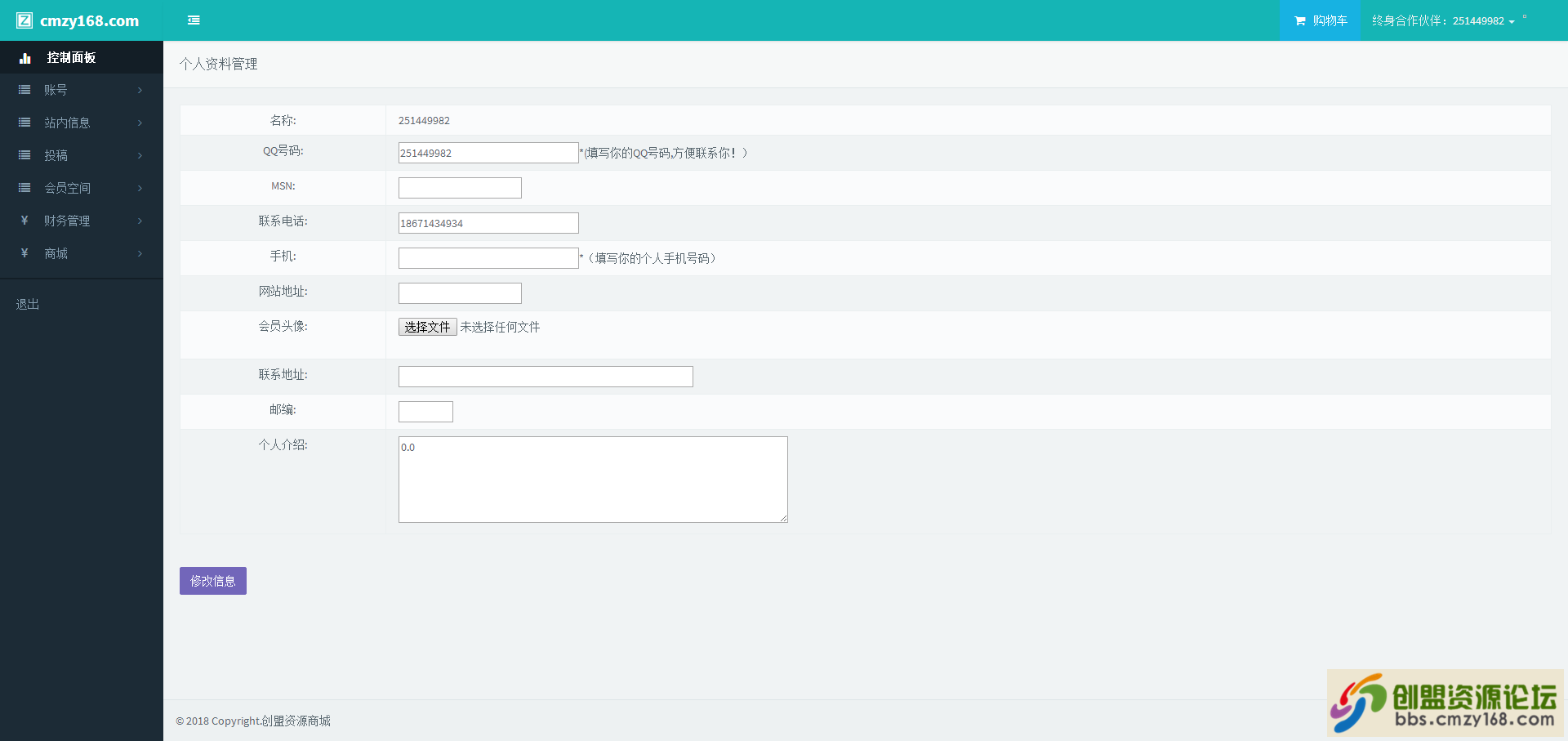Select 账号 in the sidebar
The width and height of the screenshot is (1568, 741).
[82, 90]
